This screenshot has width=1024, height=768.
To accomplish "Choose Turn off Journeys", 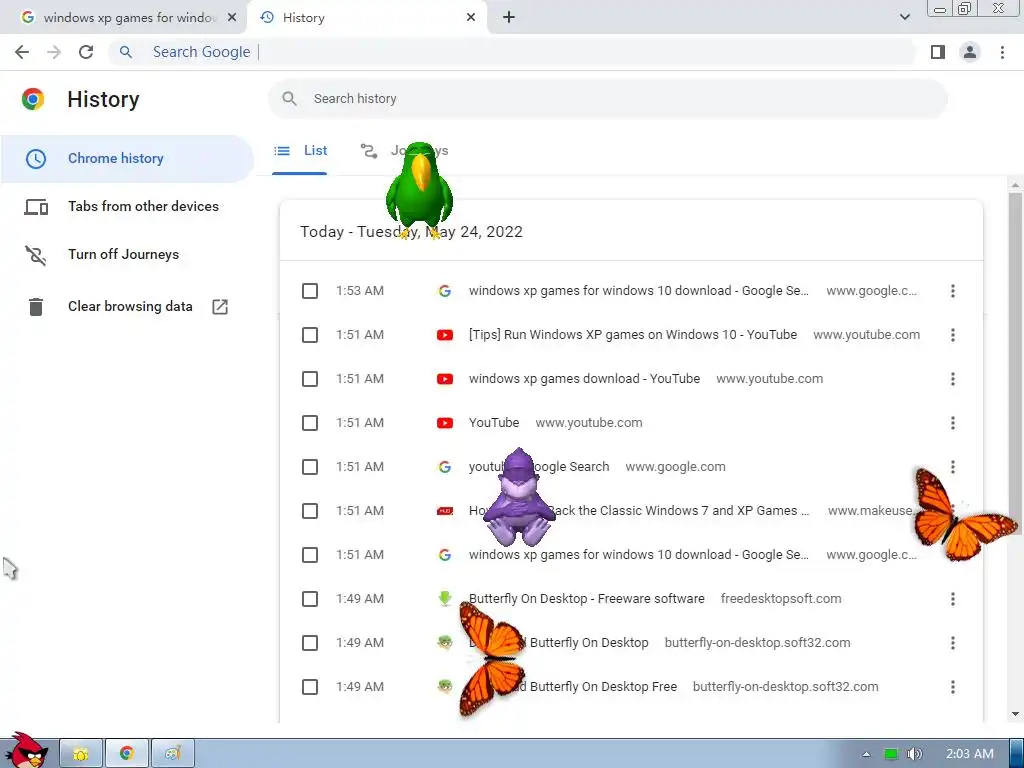I will click(x=127, y=255).
